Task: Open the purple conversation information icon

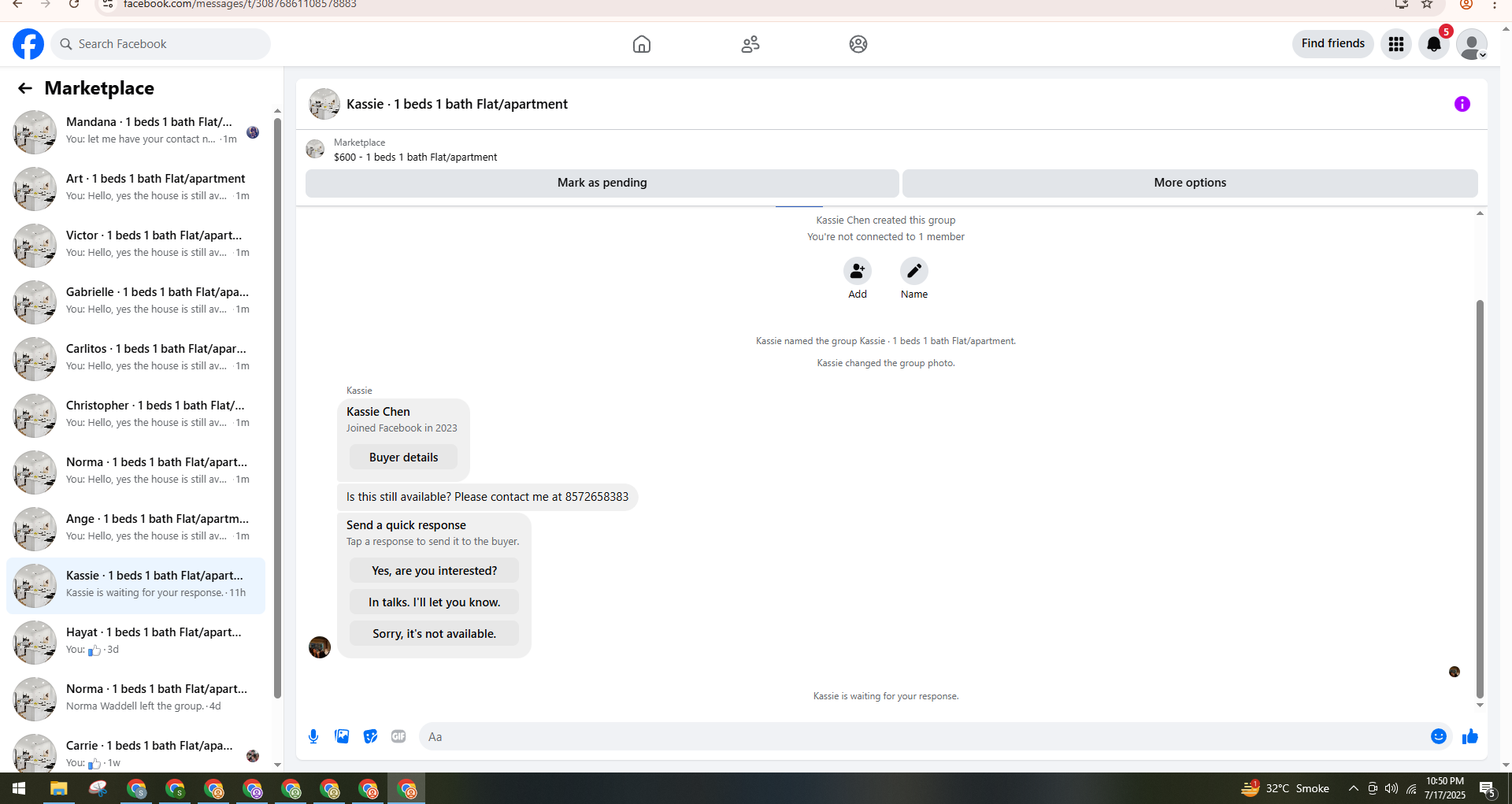Action: click(1462, 104)
